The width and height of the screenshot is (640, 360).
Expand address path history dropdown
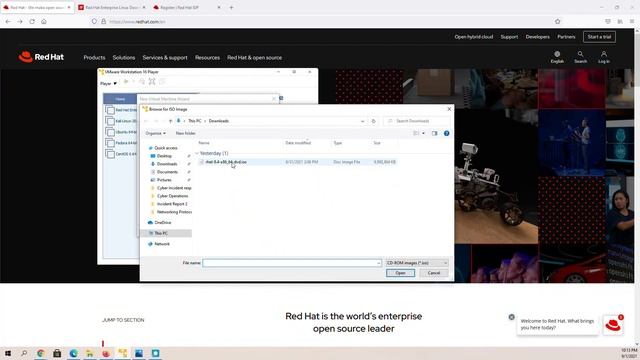362,121
